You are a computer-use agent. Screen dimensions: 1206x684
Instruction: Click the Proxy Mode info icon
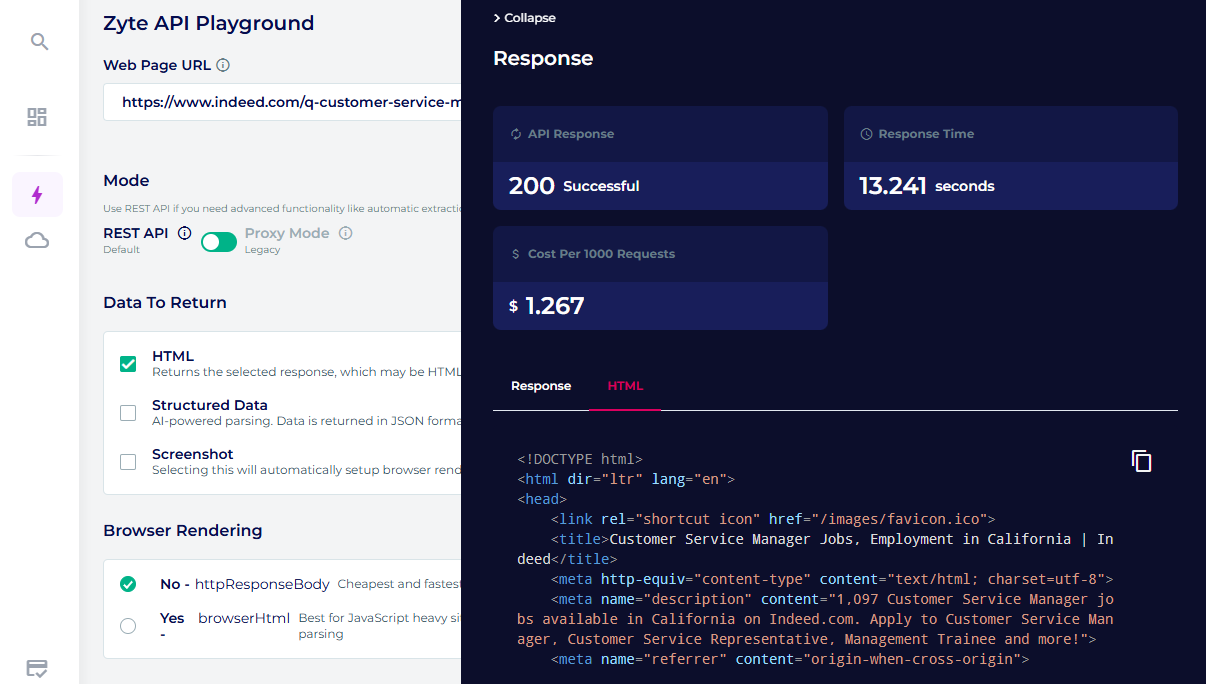coord(345,231)
